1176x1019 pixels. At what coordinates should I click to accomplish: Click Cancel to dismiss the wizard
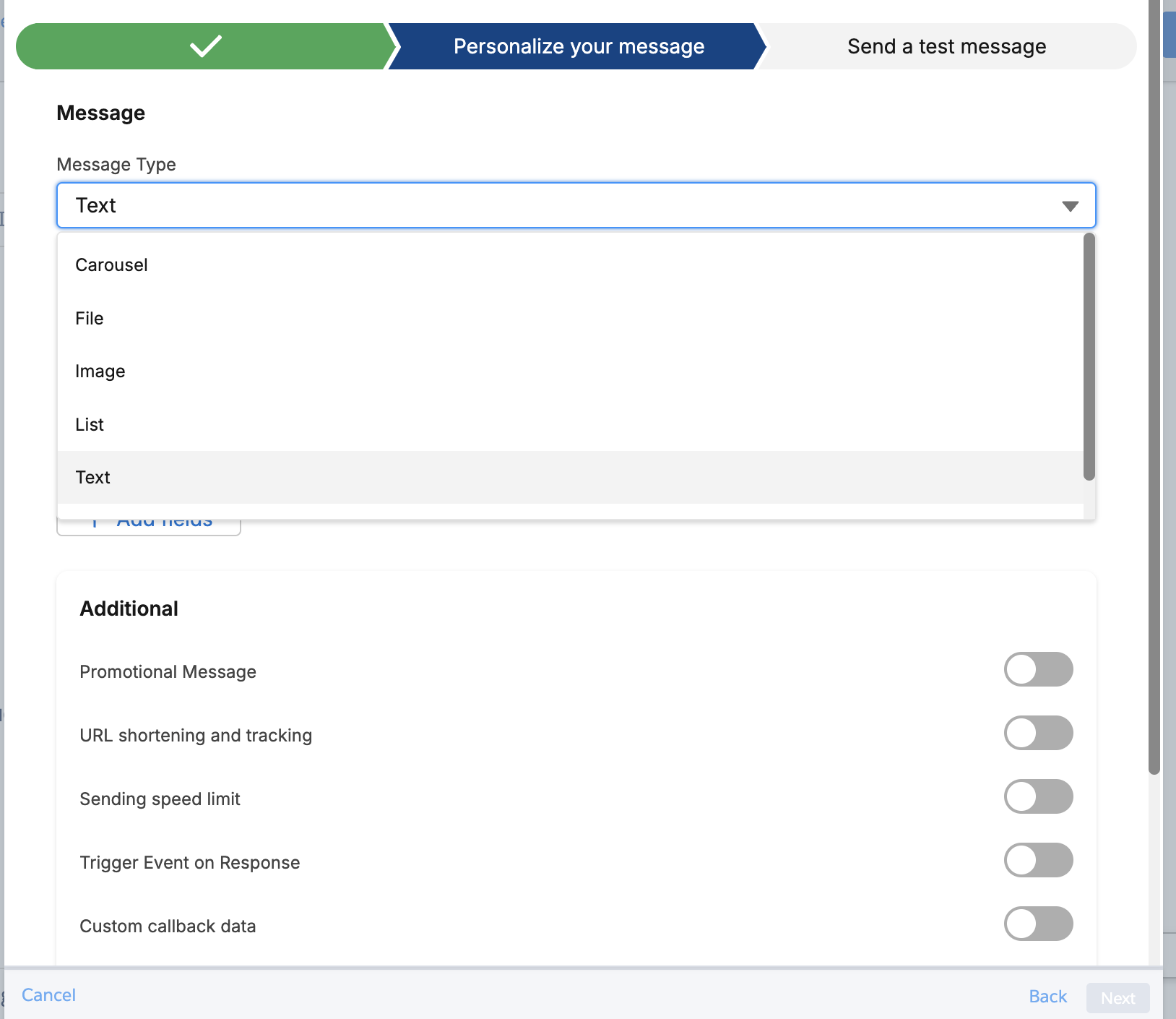[48, 994]
